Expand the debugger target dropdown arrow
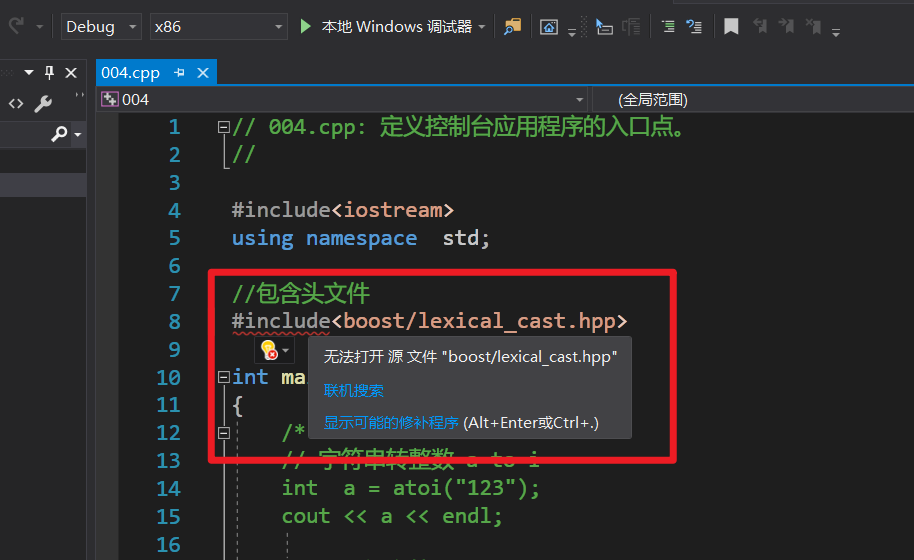Image resolution: width=914 pixels, height=560 pixels. [x=482, y=27]
